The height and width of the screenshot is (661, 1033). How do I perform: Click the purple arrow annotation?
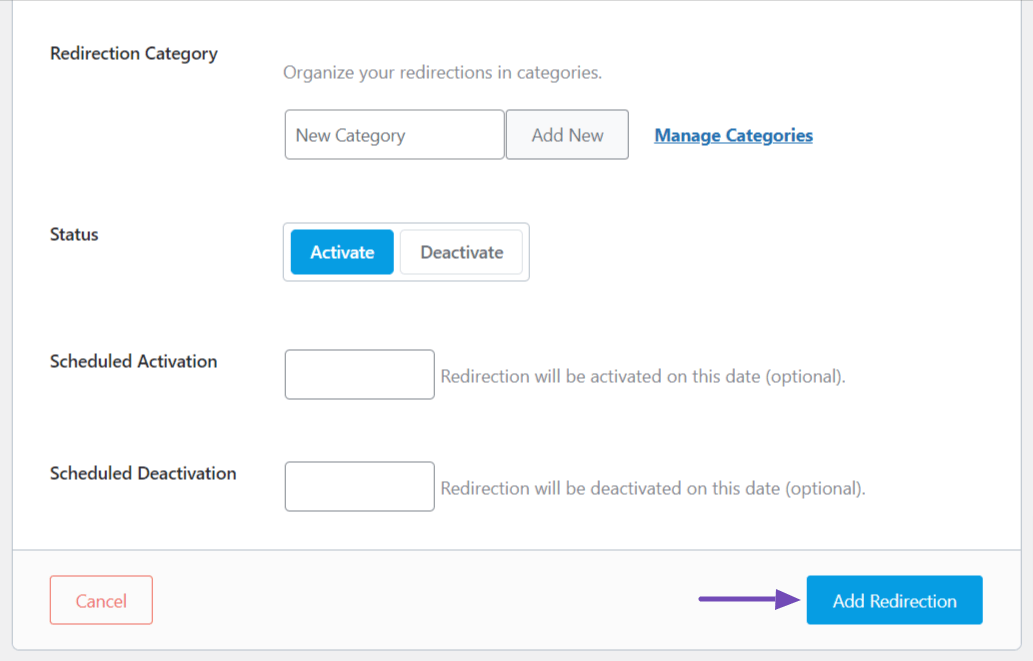pos(748,600)
